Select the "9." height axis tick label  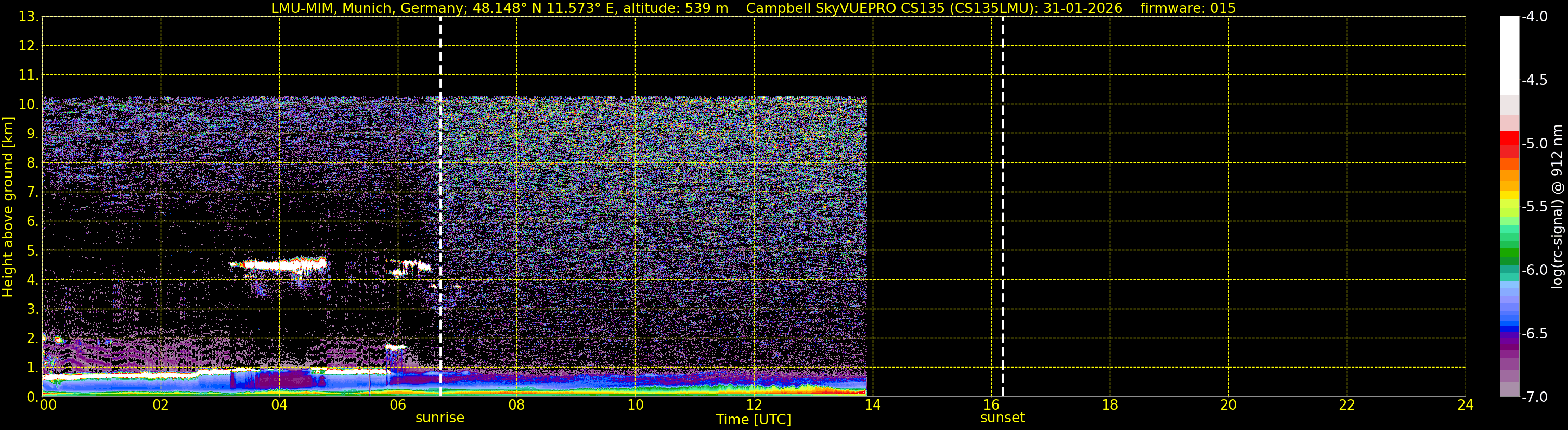coord(32,134)
